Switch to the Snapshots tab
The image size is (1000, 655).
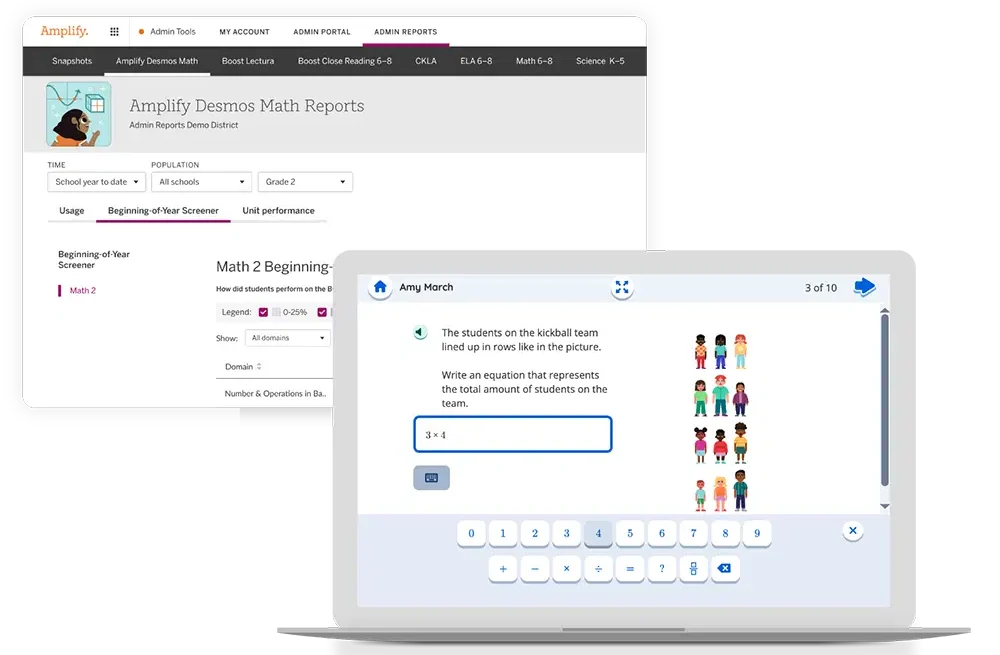coord(72,61)
